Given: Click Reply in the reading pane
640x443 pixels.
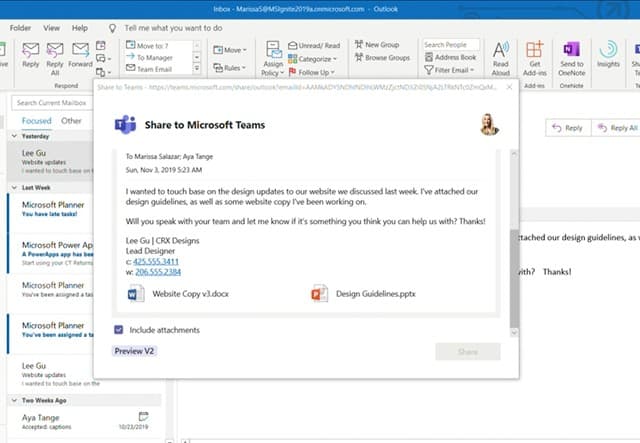Looking at the screenshot, I should 568,128.
